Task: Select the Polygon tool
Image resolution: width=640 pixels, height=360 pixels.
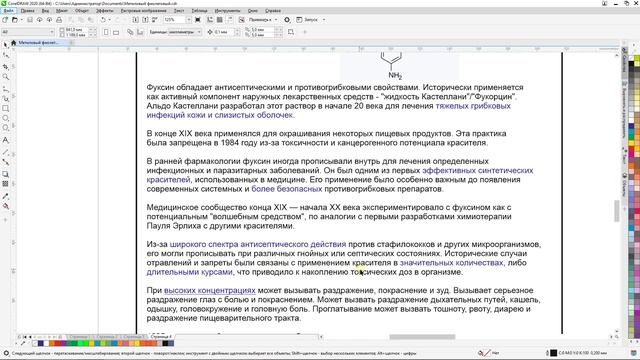Action: [x=6, y=128]
